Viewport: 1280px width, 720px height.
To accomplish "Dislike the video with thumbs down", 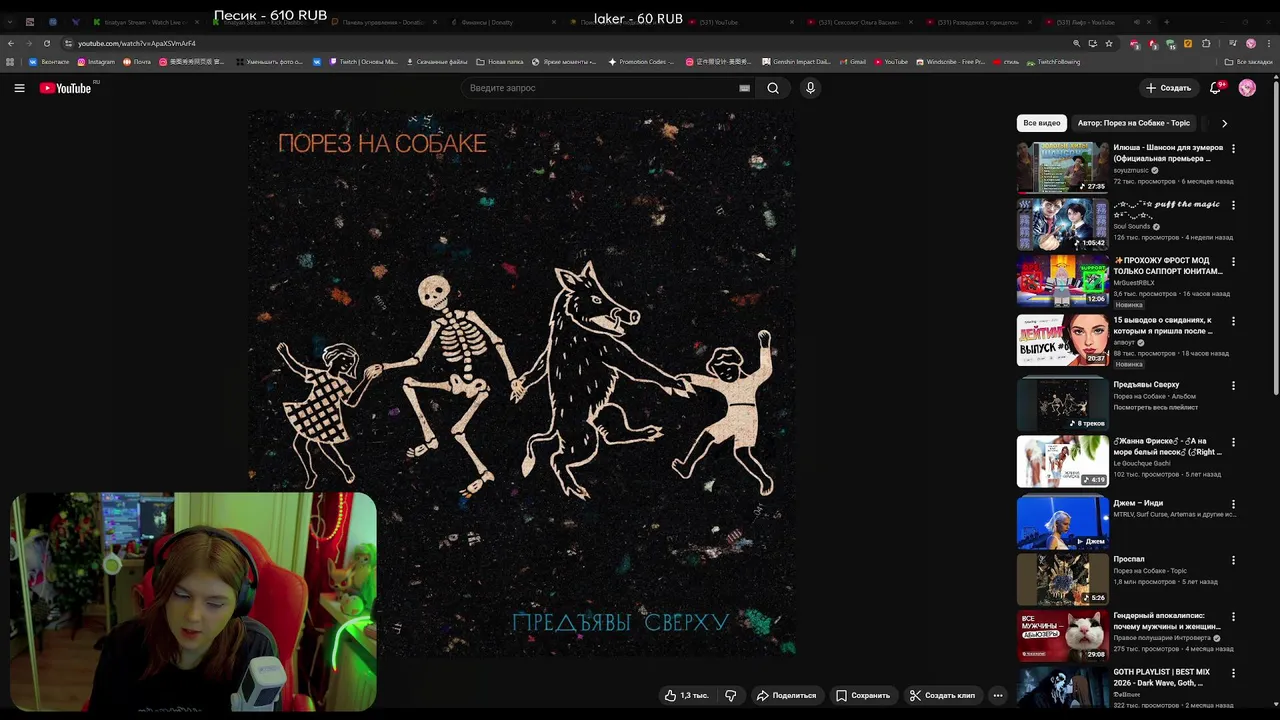I will pyautogui.click(x=731, y=695).
